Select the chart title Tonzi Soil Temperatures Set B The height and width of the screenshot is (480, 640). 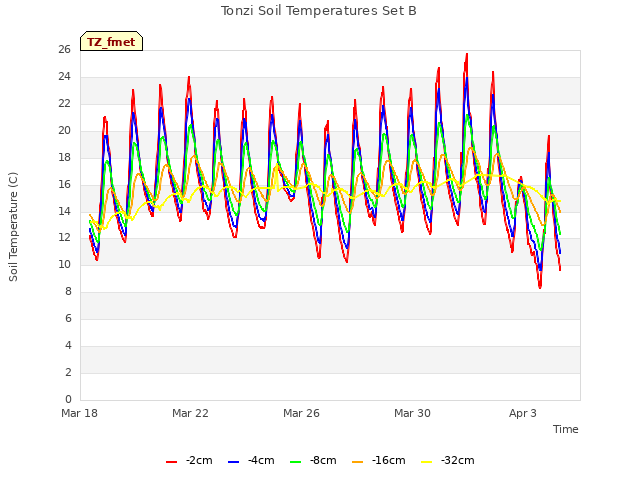pyautogui.click(x=318, y=11)
